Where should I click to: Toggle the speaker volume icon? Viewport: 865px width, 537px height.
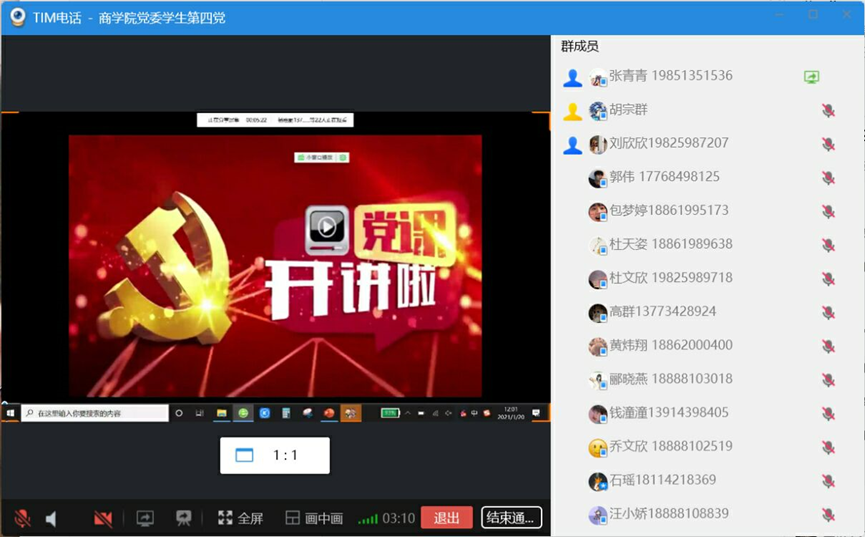[x=51, y=518]
